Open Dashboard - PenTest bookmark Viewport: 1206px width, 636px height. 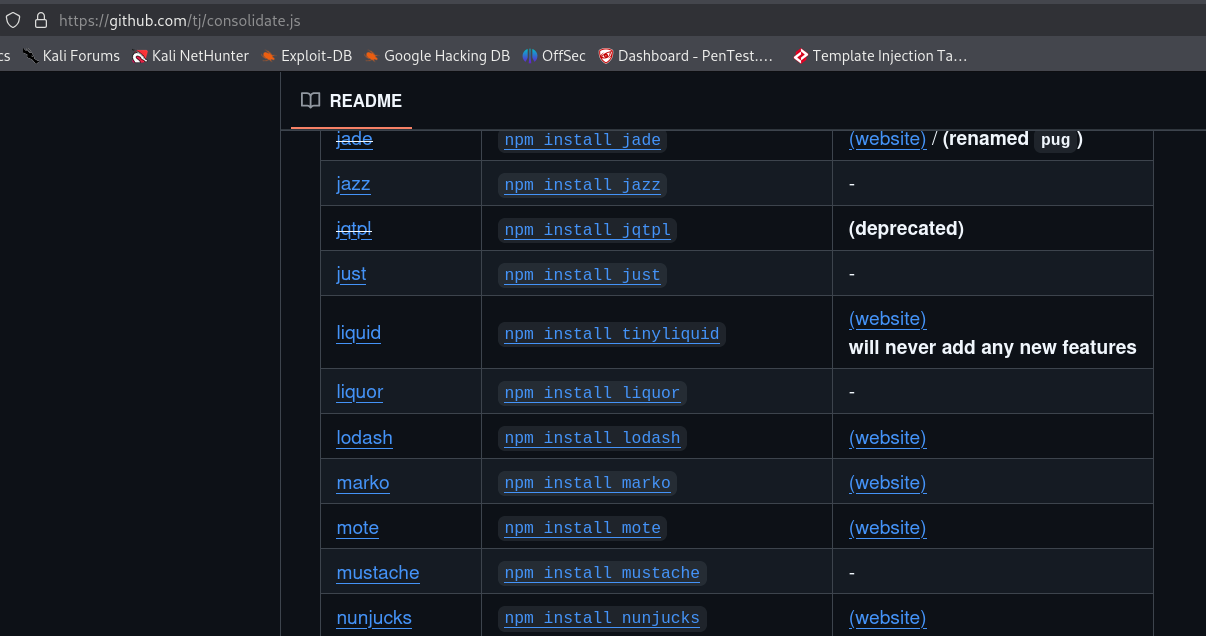click(x=686, y=56)
